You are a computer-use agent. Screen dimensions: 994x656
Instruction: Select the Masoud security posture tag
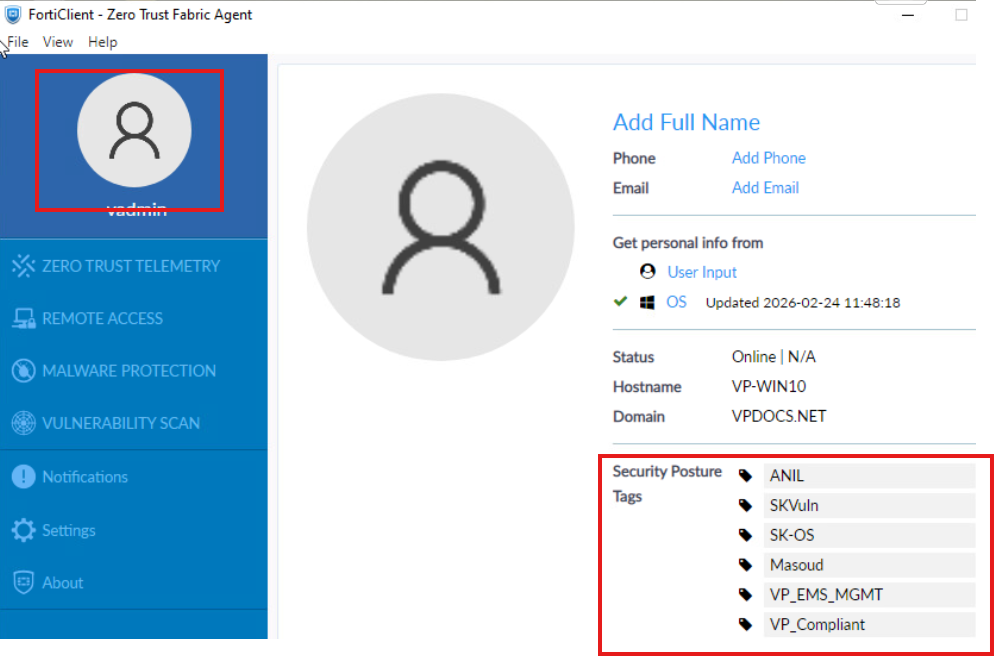point(869,565)
